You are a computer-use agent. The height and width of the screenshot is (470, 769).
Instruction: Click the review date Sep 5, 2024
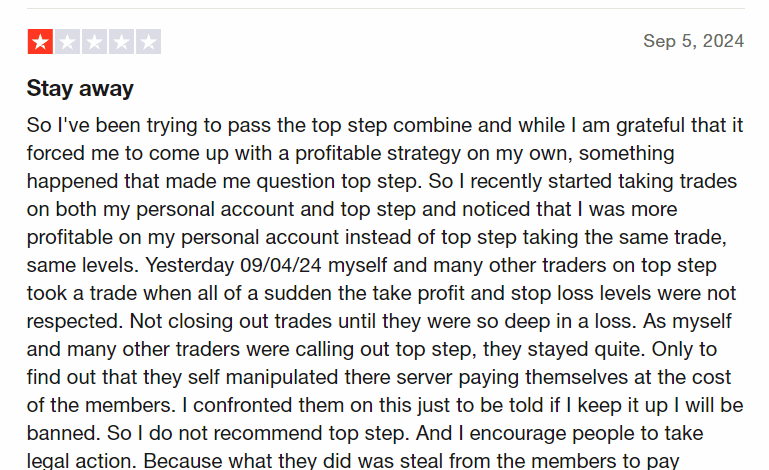(693, 41)
